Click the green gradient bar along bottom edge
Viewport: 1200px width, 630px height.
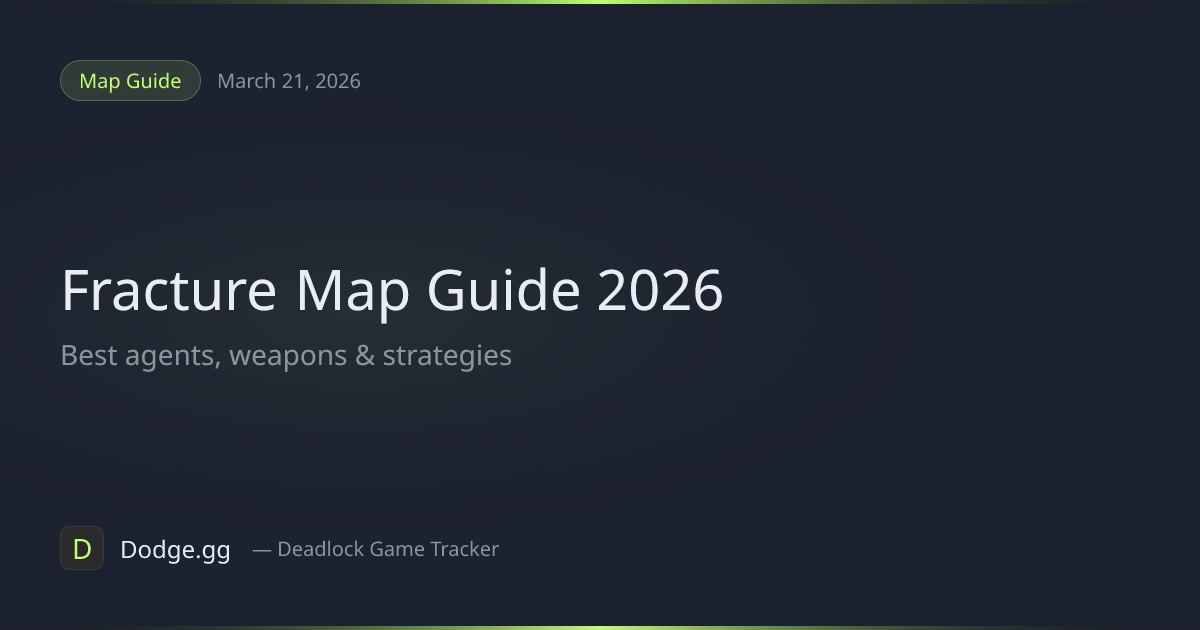(x=600, y=628)
